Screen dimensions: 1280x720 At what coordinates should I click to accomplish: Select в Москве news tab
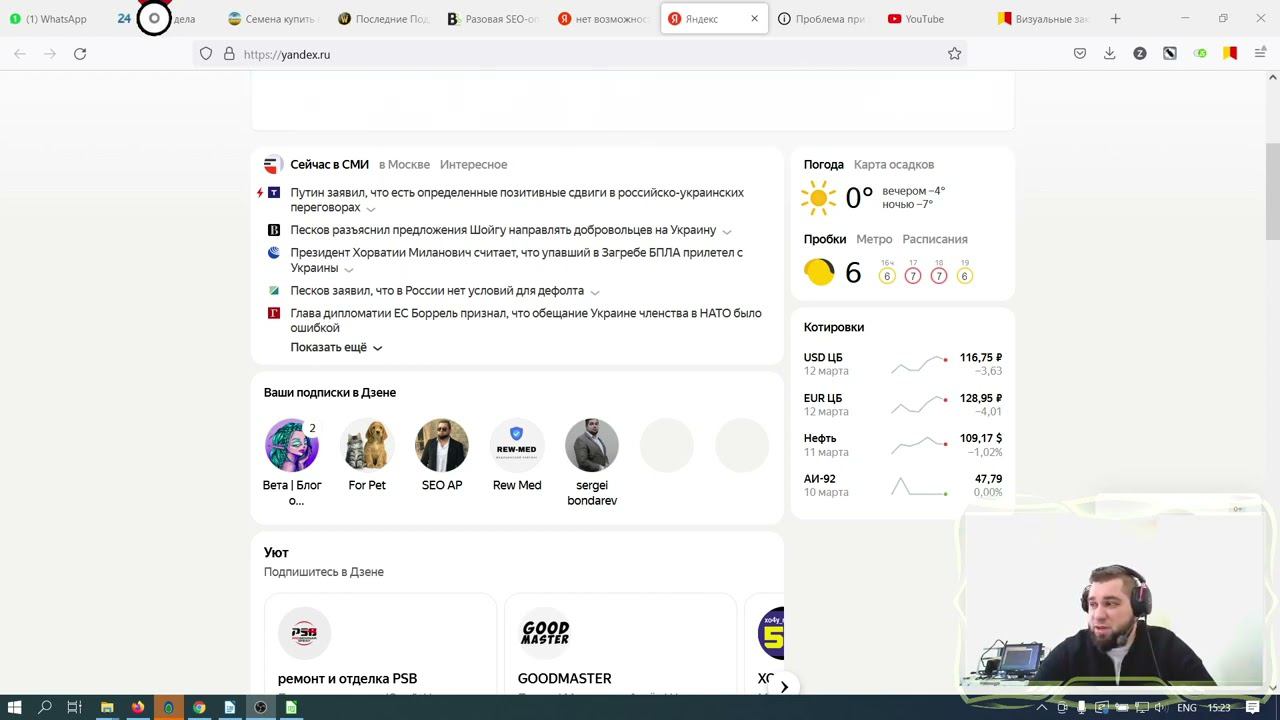click(404, 164)
